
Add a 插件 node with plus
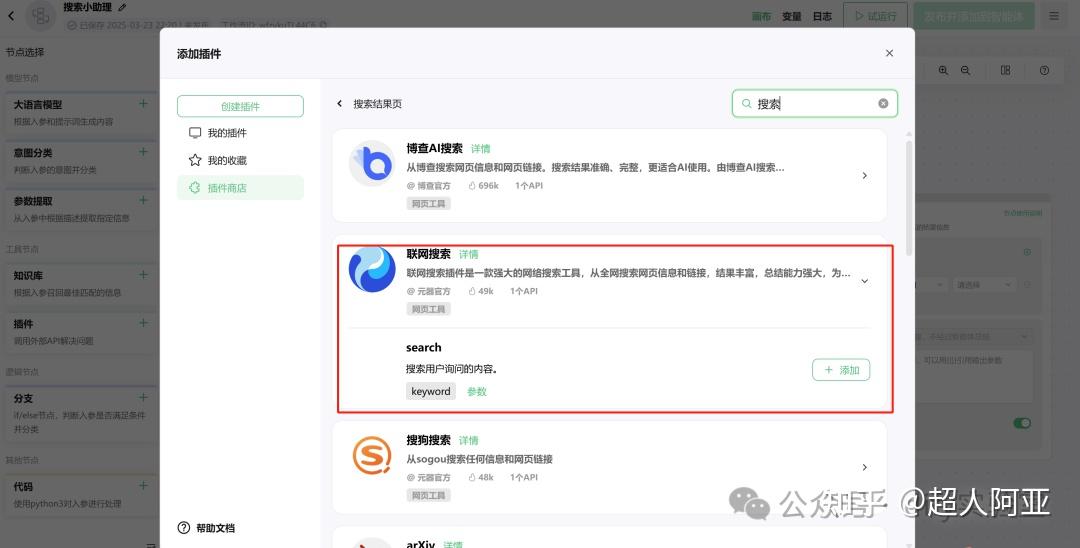click(143, 323)
